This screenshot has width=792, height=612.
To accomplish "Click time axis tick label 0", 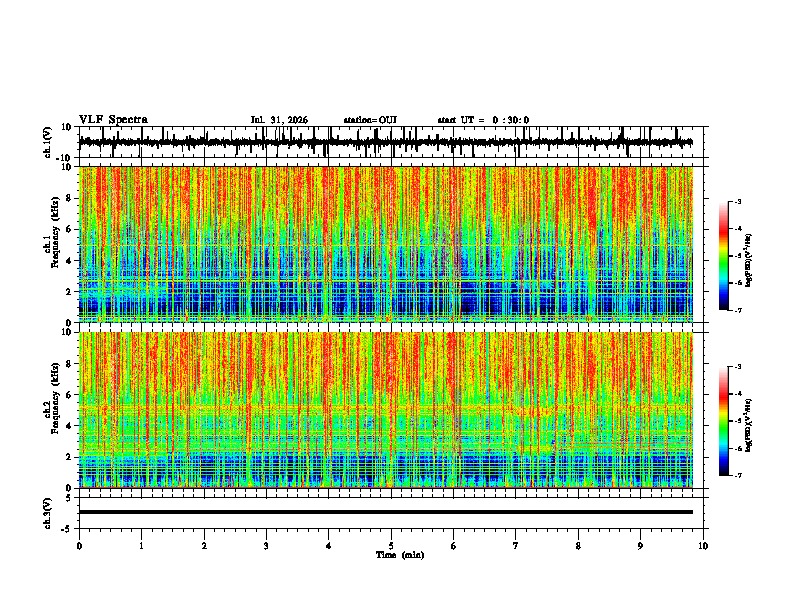I will tap(79, 546).
